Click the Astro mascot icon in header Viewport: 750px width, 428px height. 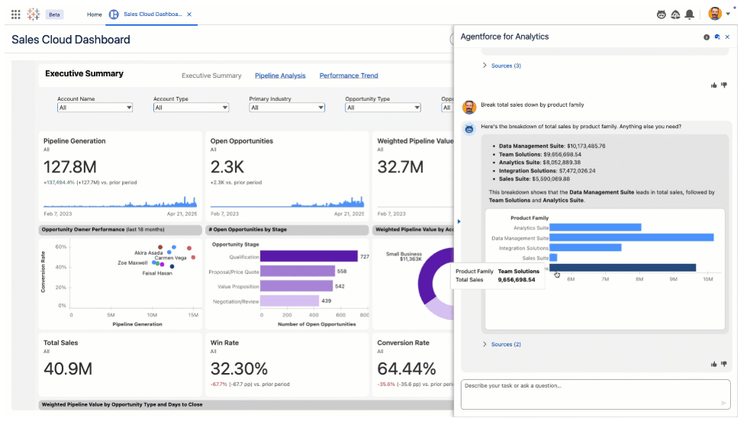661,15
